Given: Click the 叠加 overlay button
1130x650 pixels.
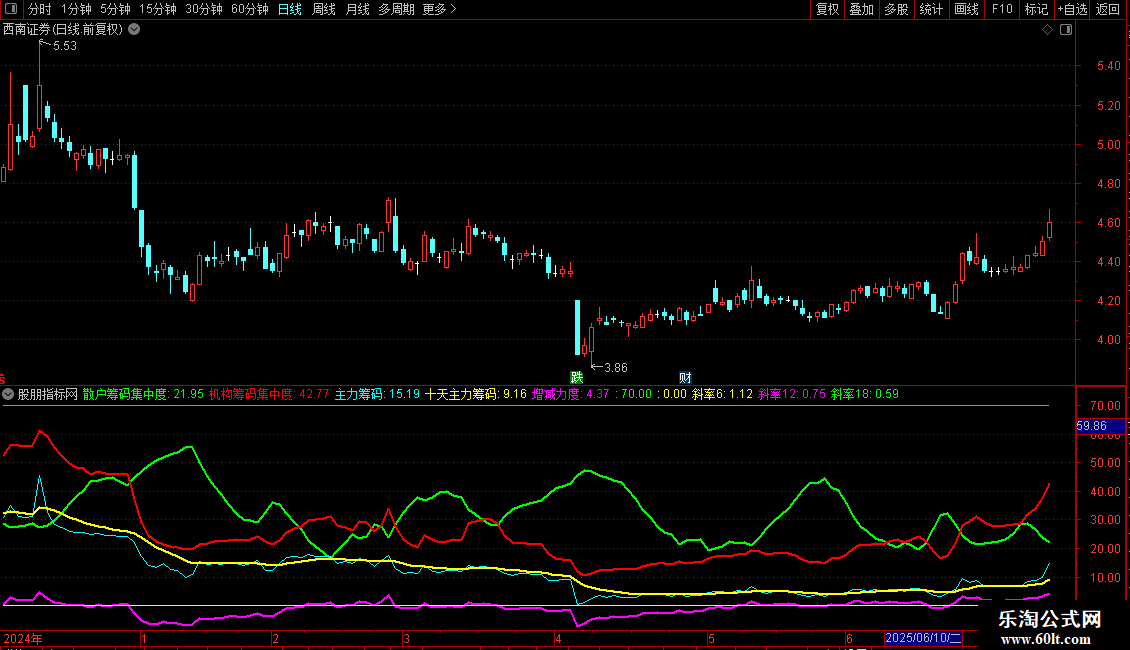Looking at the screenshot, I should (x=861, y=9).
